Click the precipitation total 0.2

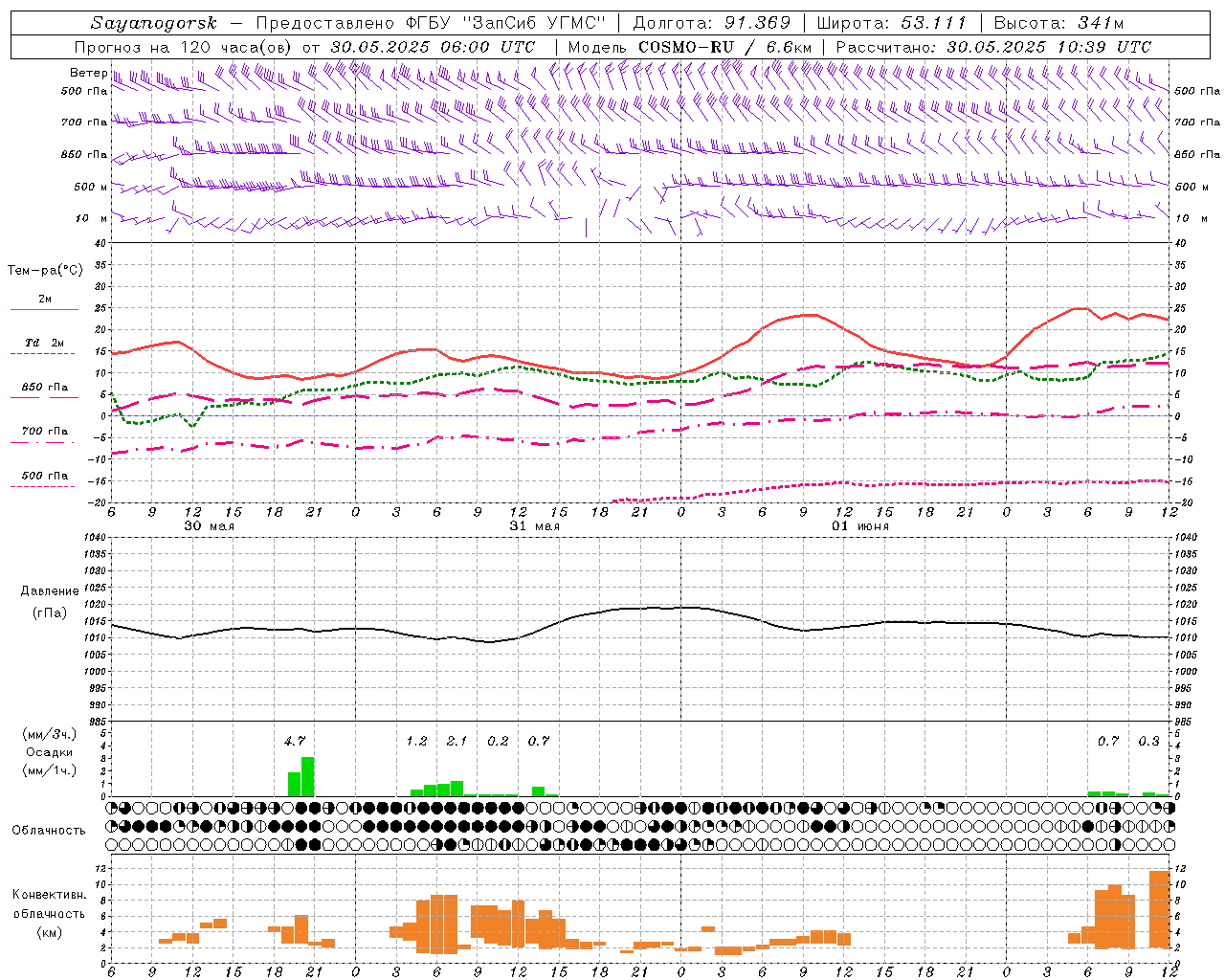[x=498, y=741]
